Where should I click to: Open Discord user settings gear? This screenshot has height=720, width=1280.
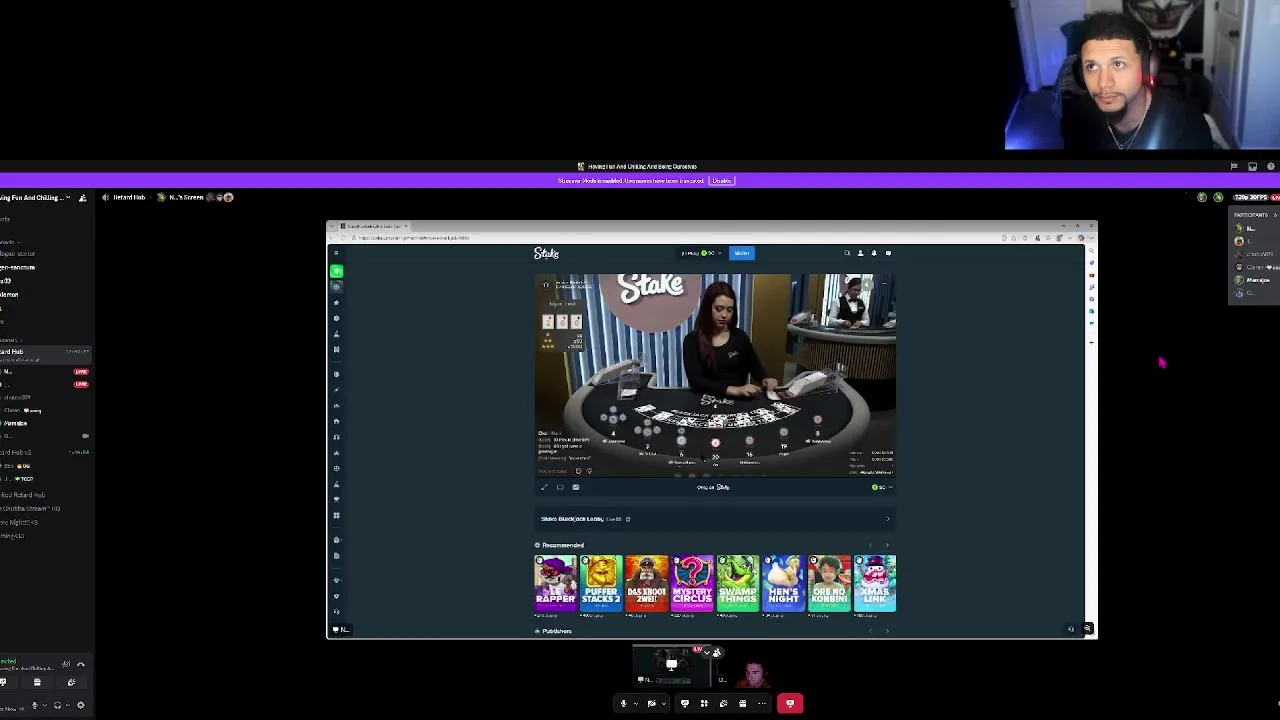click(81, 705)
